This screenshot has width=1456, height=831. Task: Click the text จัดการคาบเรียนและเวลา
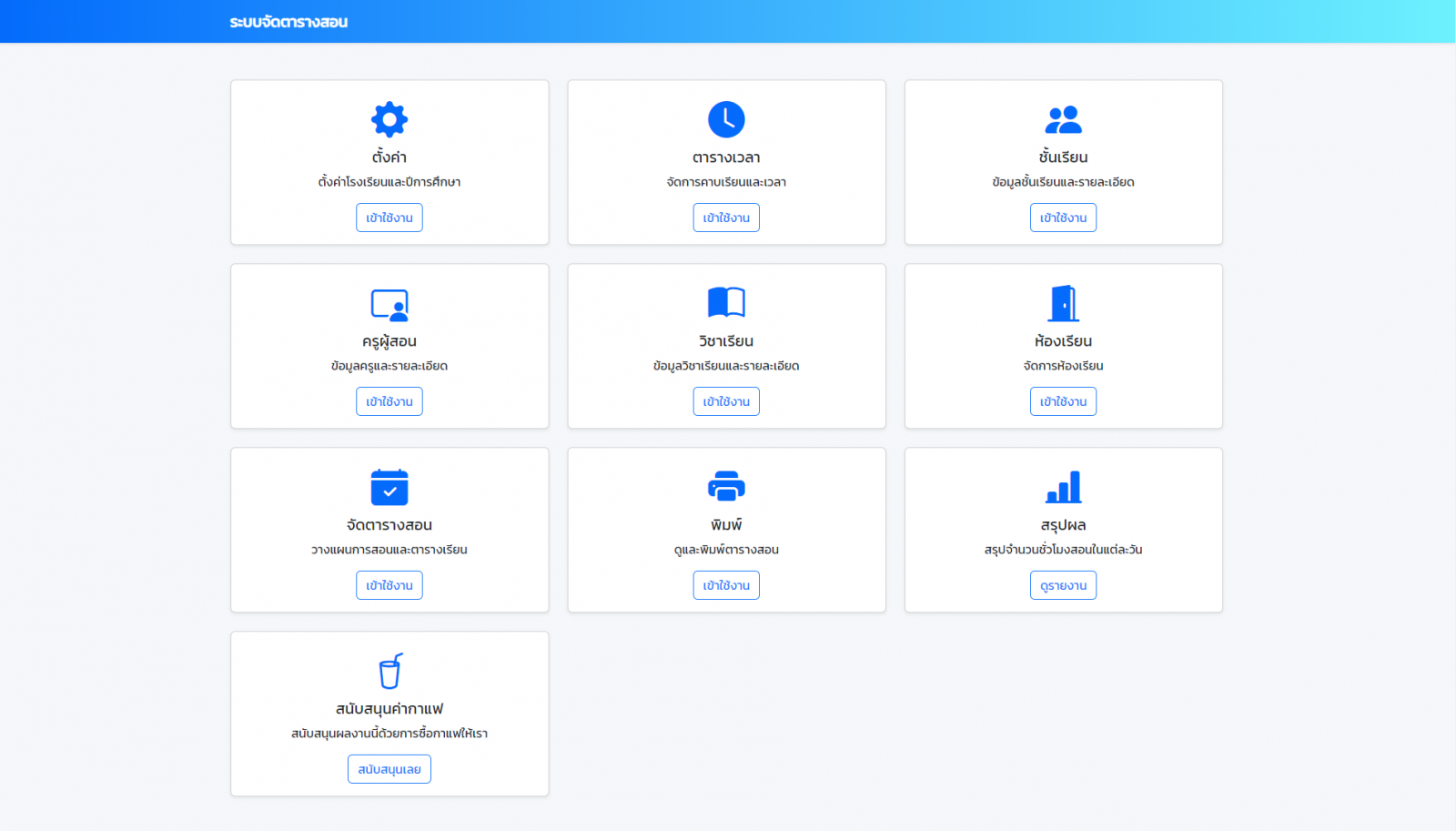click(726, 182)
